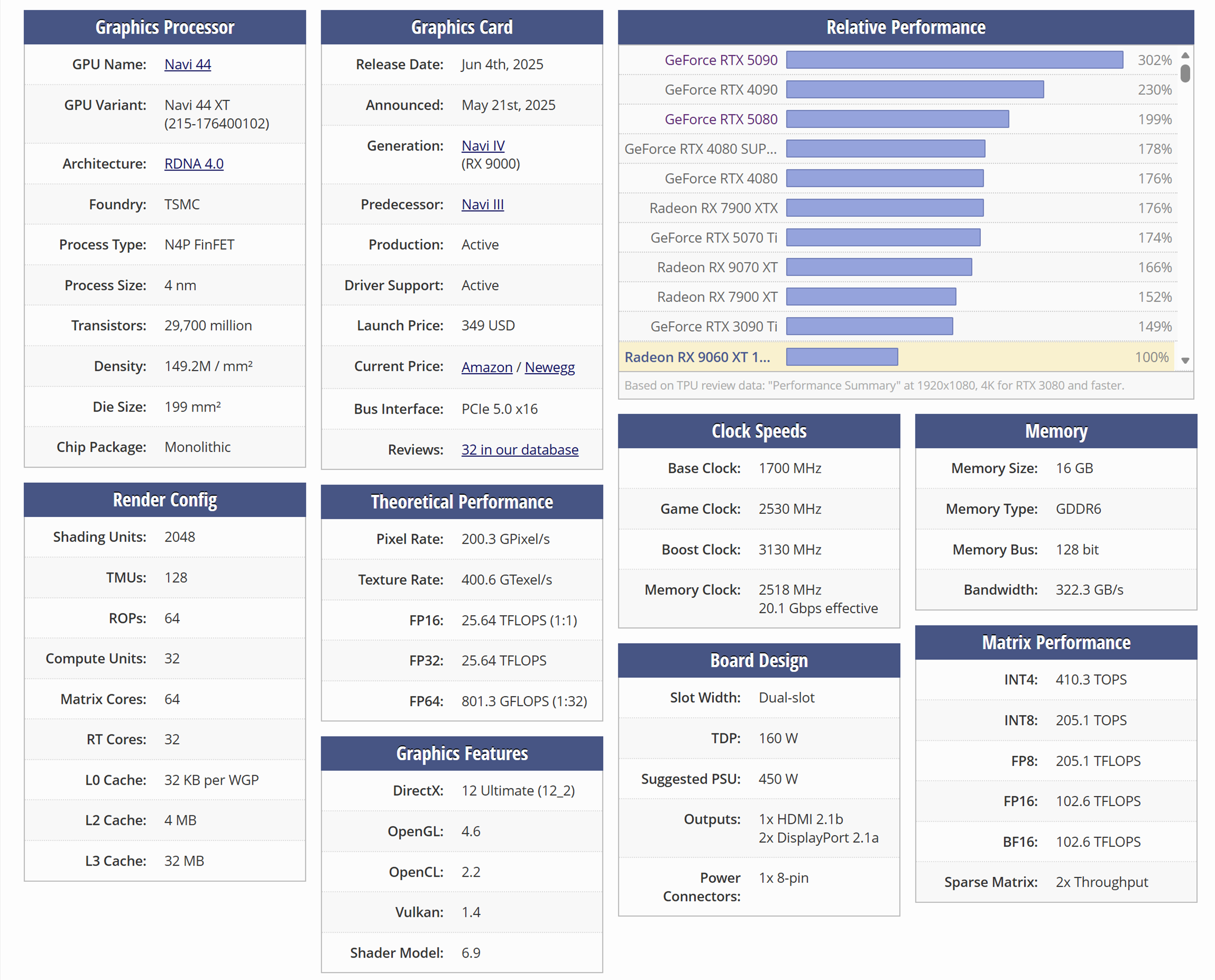
Task: Click the Board Design section header
Action: 759,660
